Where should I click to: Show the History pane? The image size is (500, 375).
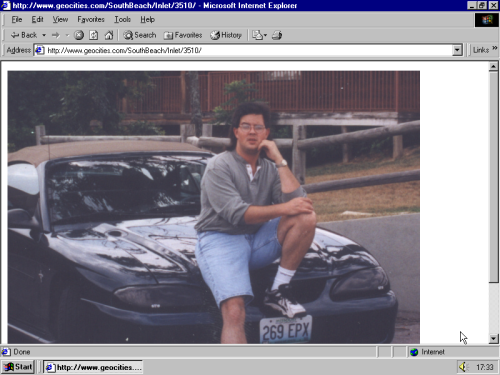[x=226, y=35]
